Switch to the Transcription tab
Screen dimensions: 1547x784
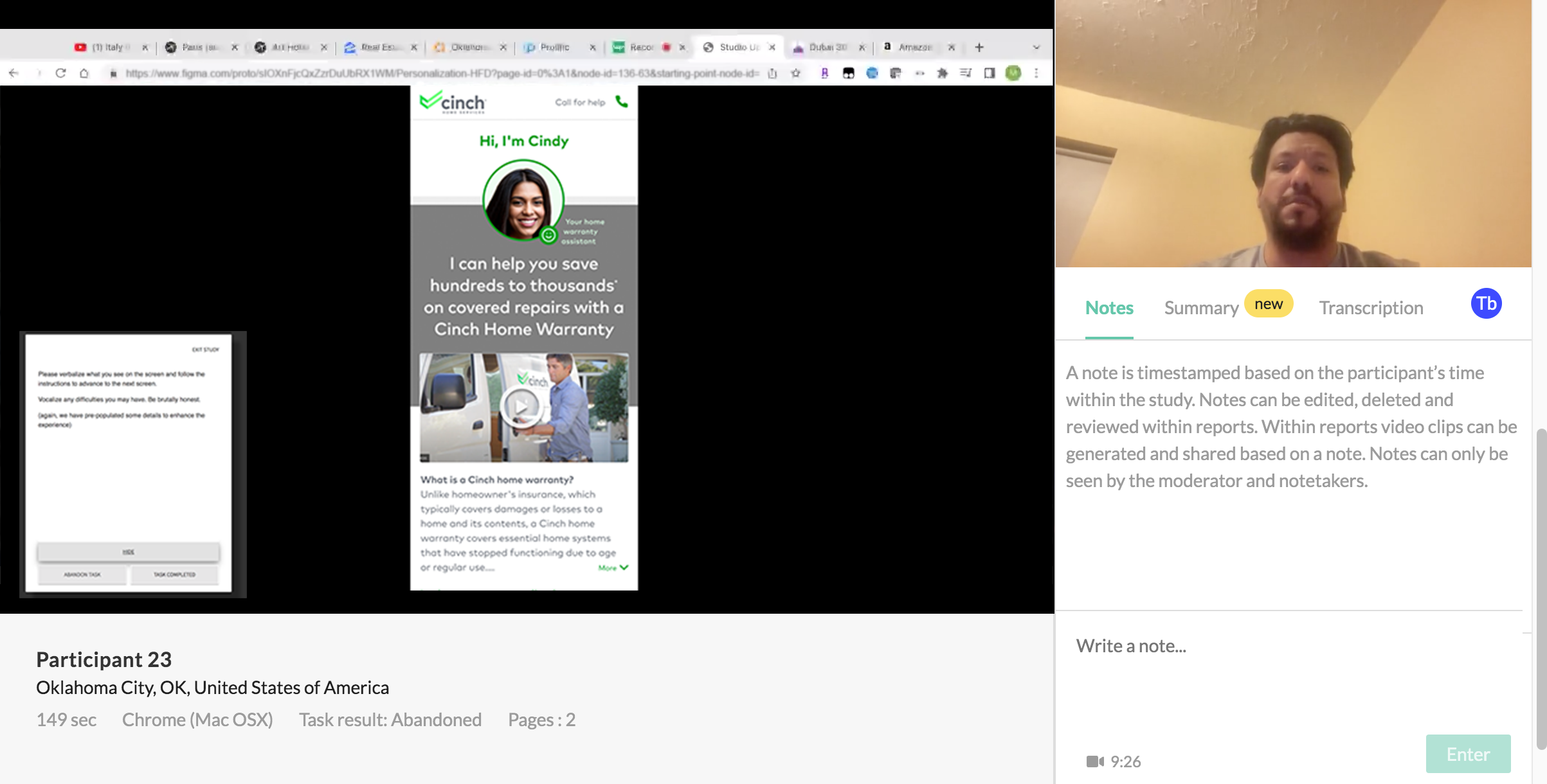tap(1371, 308)
